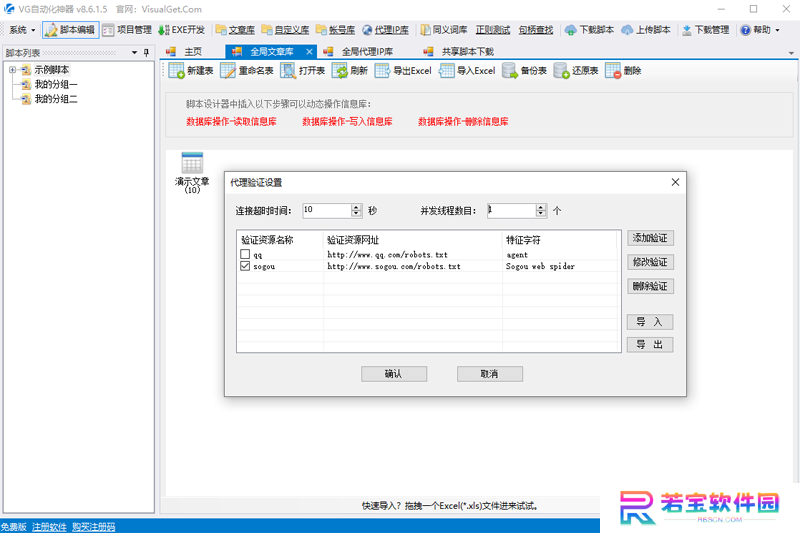Click the 特征字符 column header
Viewport: 800px width, 533px height.
click(561, 240)
